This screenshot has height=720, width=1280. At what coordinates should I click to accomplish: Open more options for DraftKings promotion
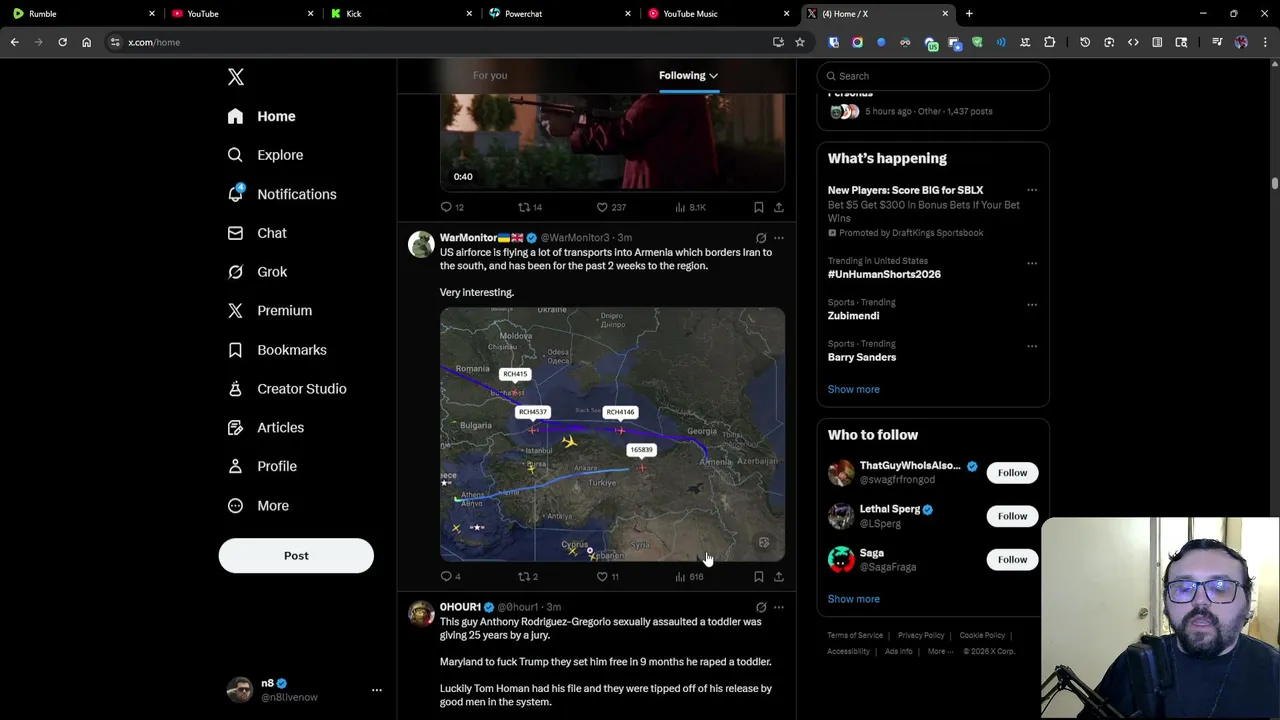click(1032, 190)
